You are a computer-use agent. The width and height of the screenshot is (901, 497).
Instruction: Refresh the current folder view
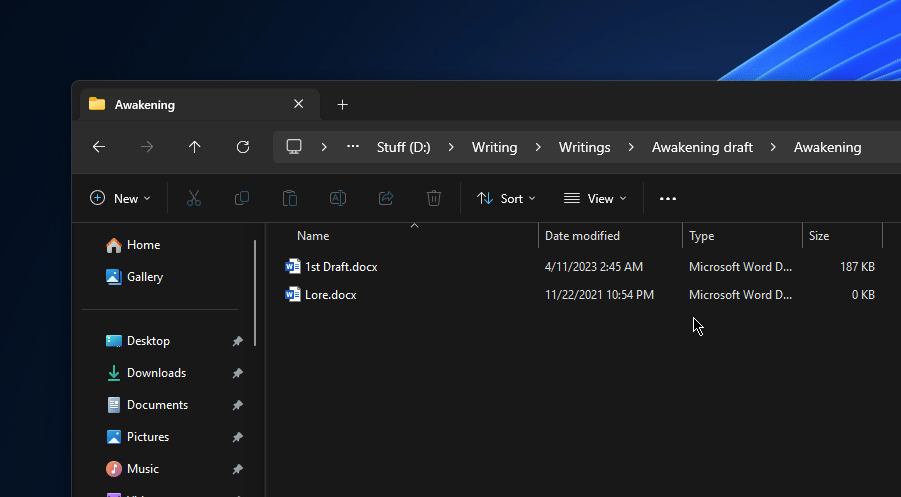(243, 147)
